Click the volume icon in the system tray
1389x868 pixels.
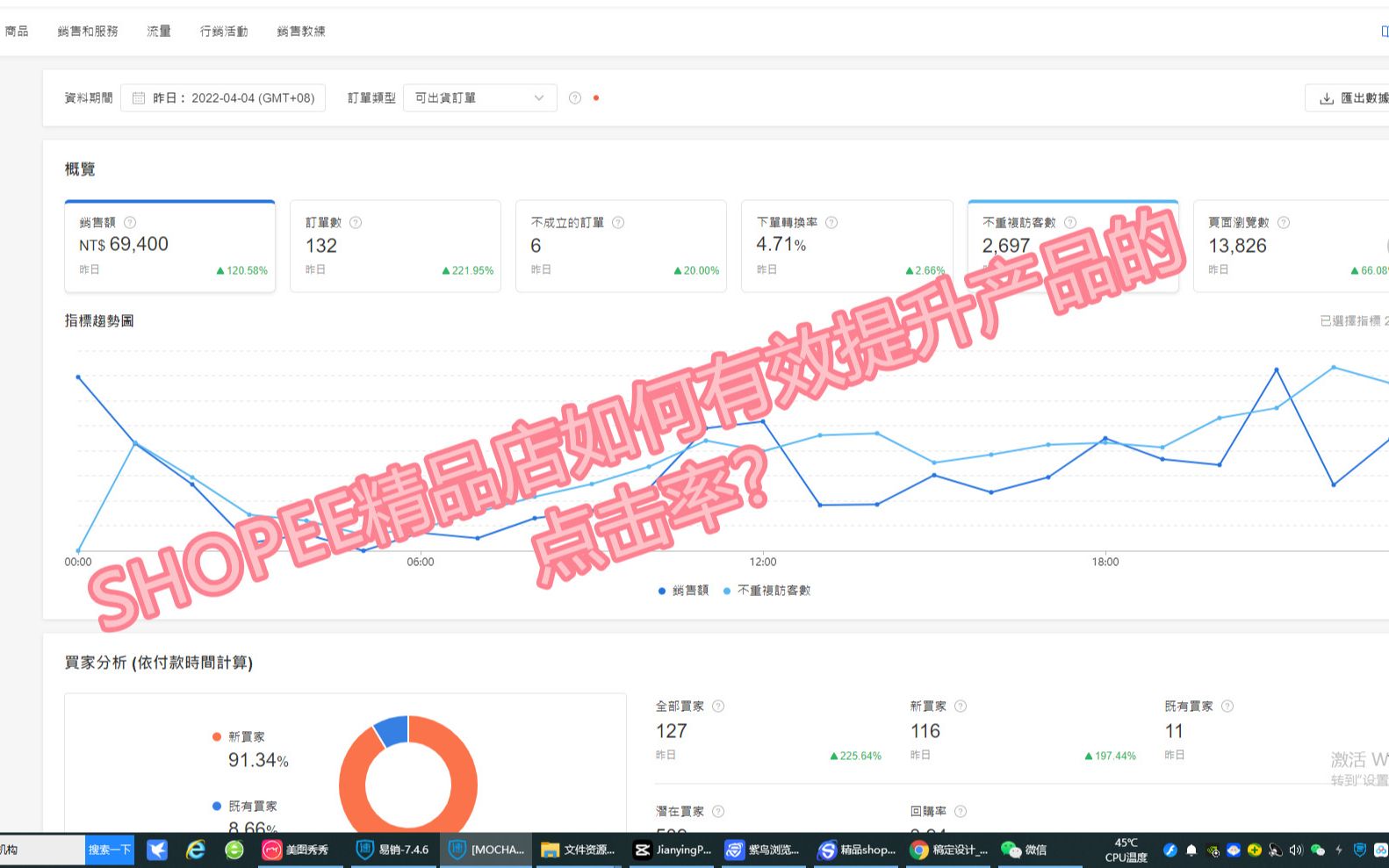tap(1296, 850)
